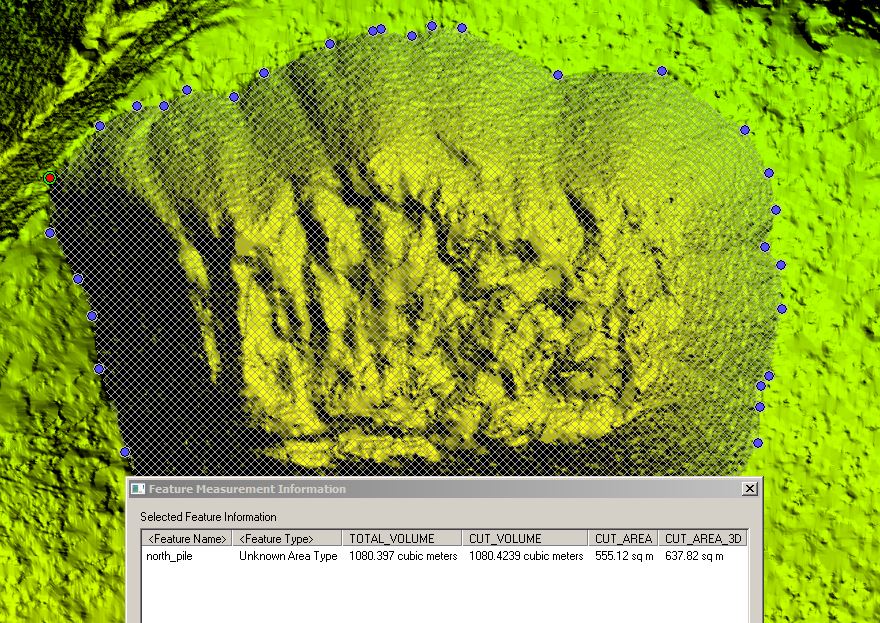Screen dimensions: 880x623
Task: Select the <Feature Name> column header
Action: (187, 539)
